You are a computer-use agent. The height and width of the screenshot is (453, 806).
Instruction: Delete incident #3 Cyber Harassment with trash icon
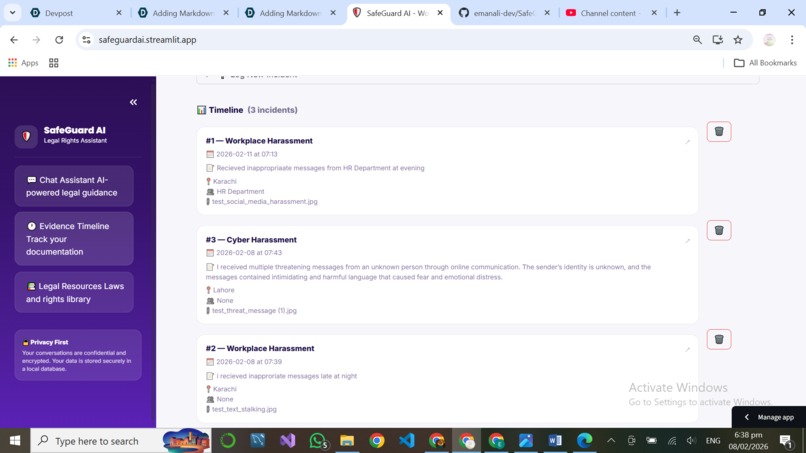point(719,230)
